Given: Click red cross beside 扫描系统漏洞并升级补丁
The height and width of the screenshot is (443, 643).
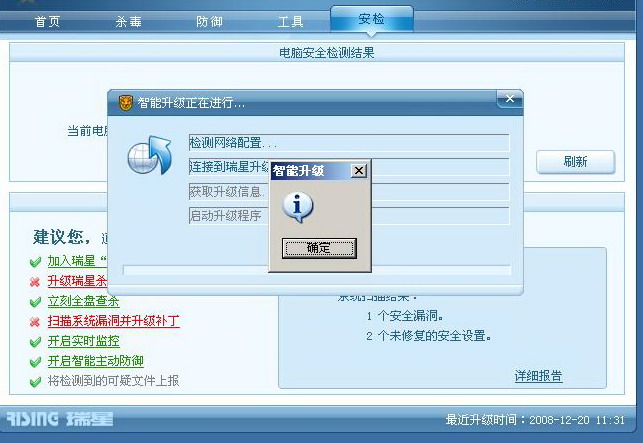Looking at the screenshot, I should coord(35,322).
